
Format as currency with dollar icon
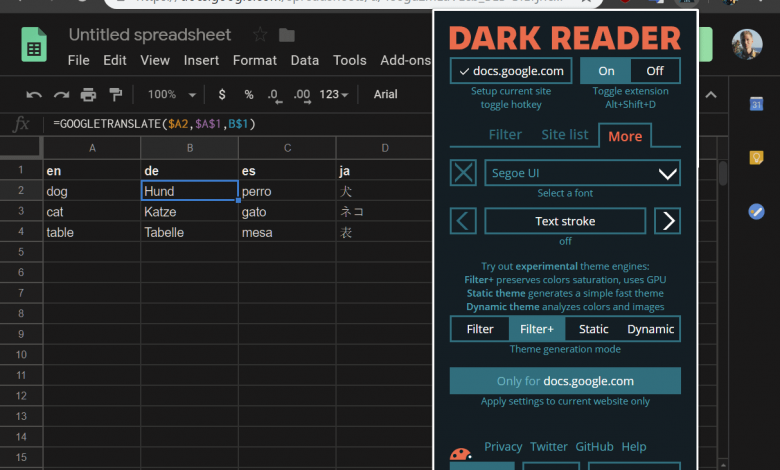tap(222, 94)
